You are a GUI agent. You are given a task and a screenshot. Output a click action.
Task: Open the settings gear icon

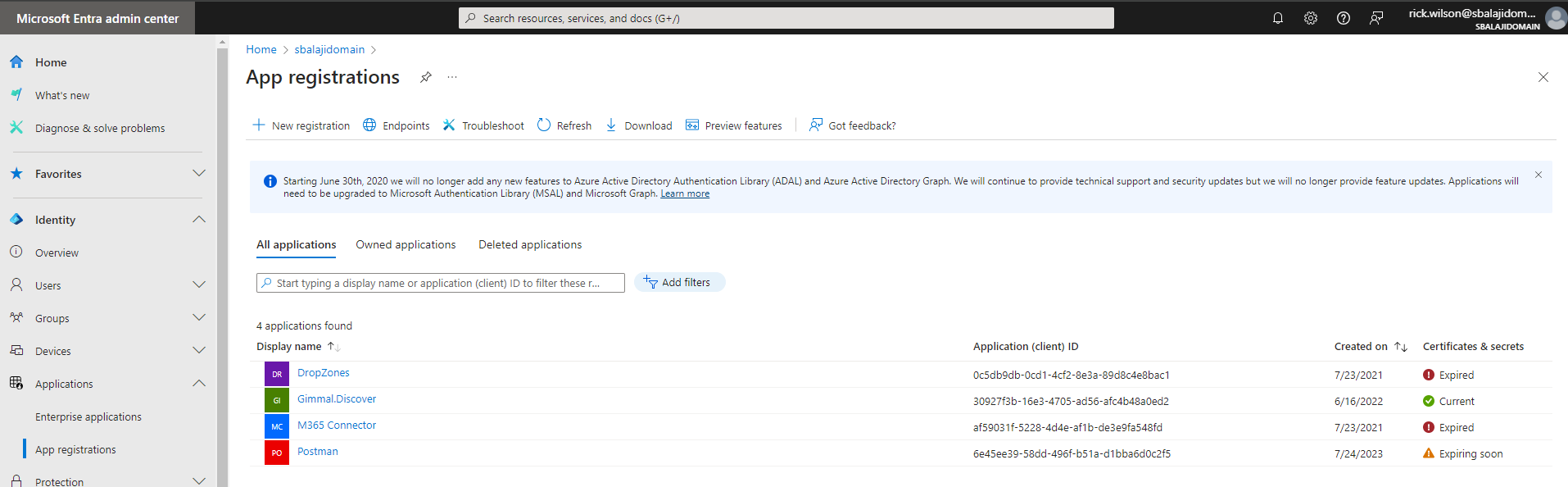click(x=1311, y=18)
